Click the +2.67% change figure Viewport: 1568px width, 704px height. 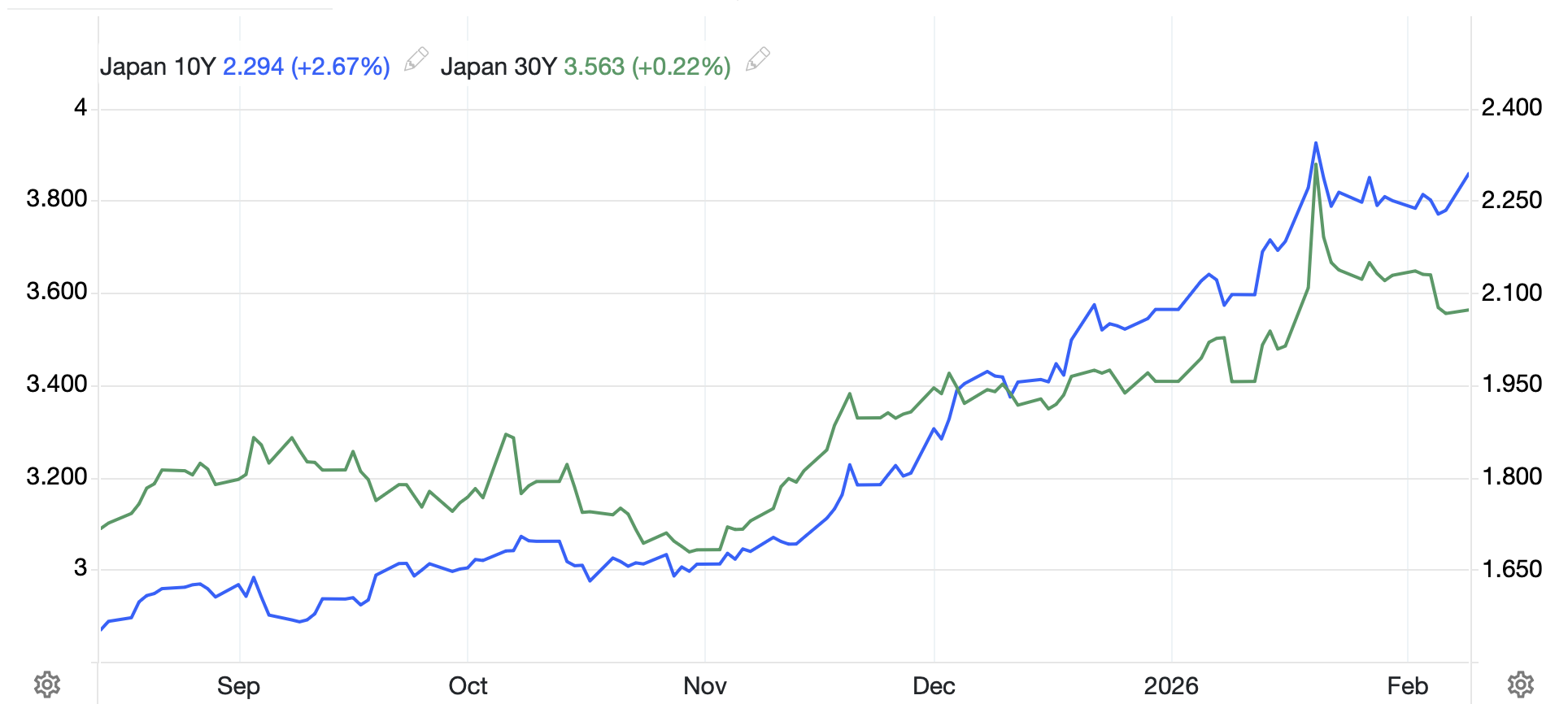341,67
